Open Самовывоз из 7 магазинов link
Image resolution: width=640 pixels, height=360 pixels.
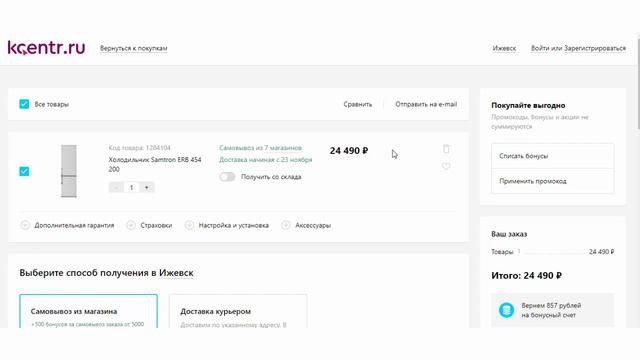click(x=260, y=148)
